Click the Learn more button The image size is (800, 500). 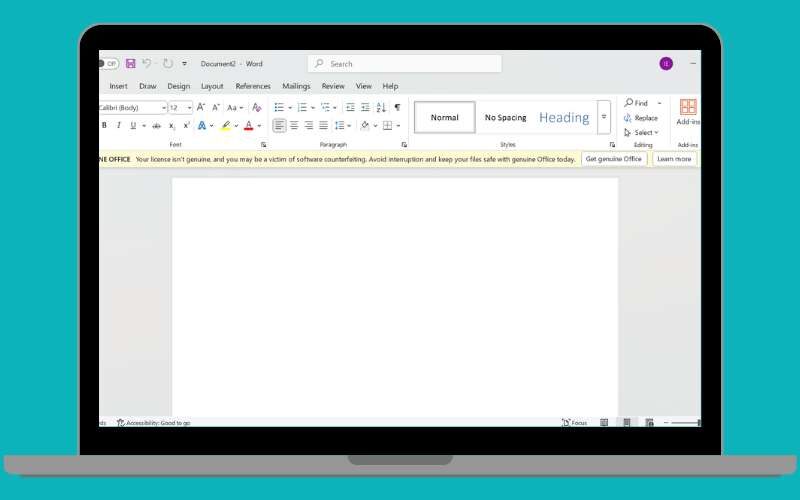click(x=674, y=159)
